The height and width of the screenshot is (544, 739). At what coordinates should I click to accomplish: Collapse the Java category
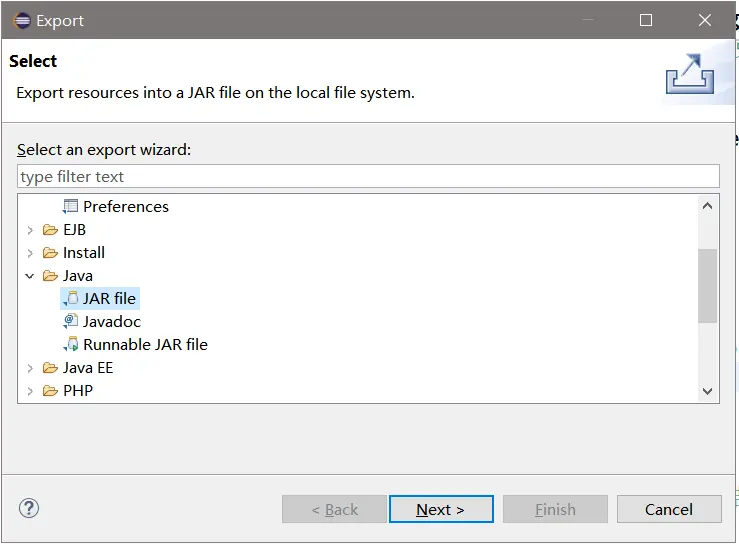click(x=30, y=275)
